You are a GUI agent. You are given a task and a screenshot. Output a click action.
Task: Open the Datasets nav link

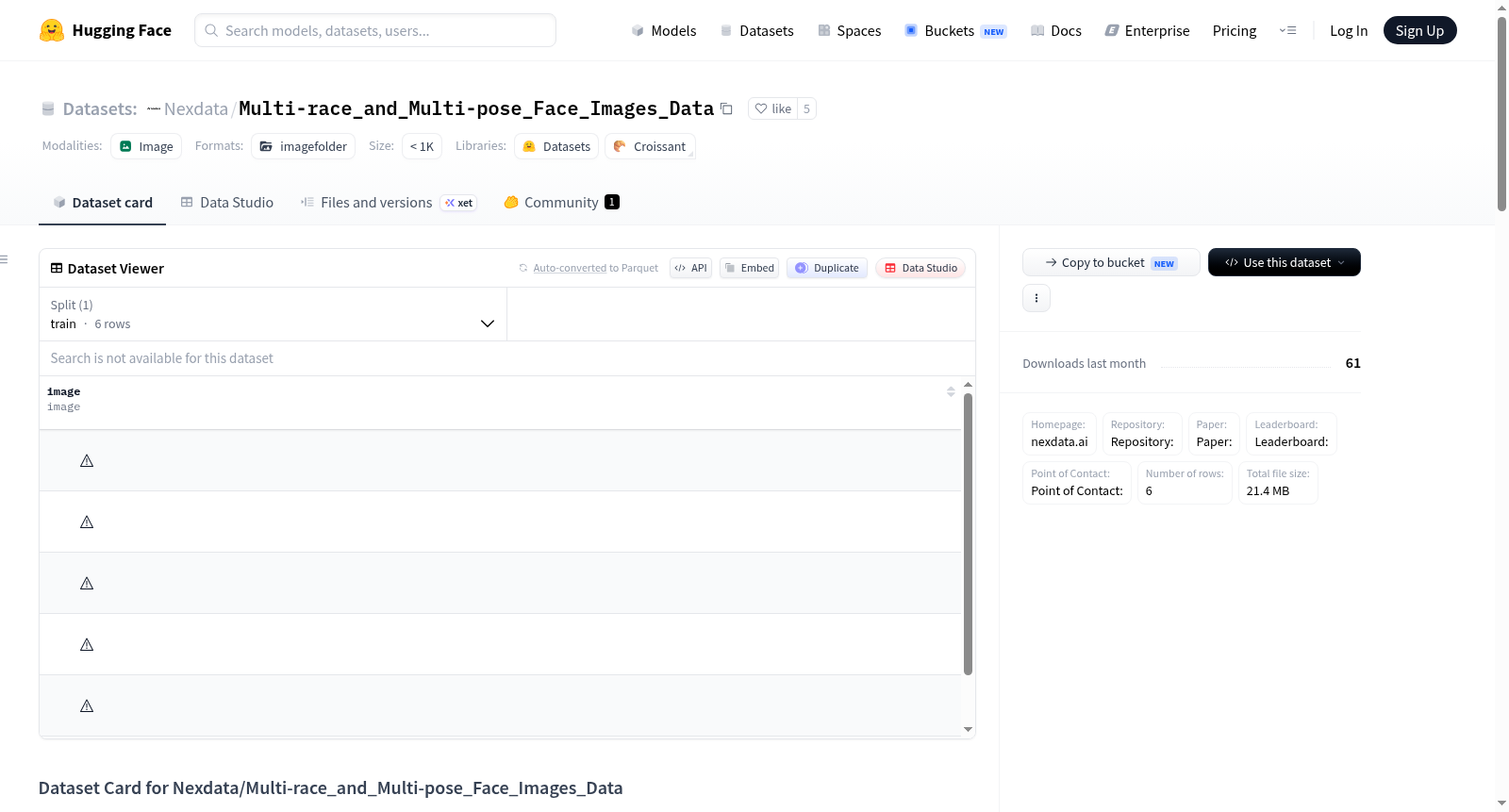(x=756, y=30)
